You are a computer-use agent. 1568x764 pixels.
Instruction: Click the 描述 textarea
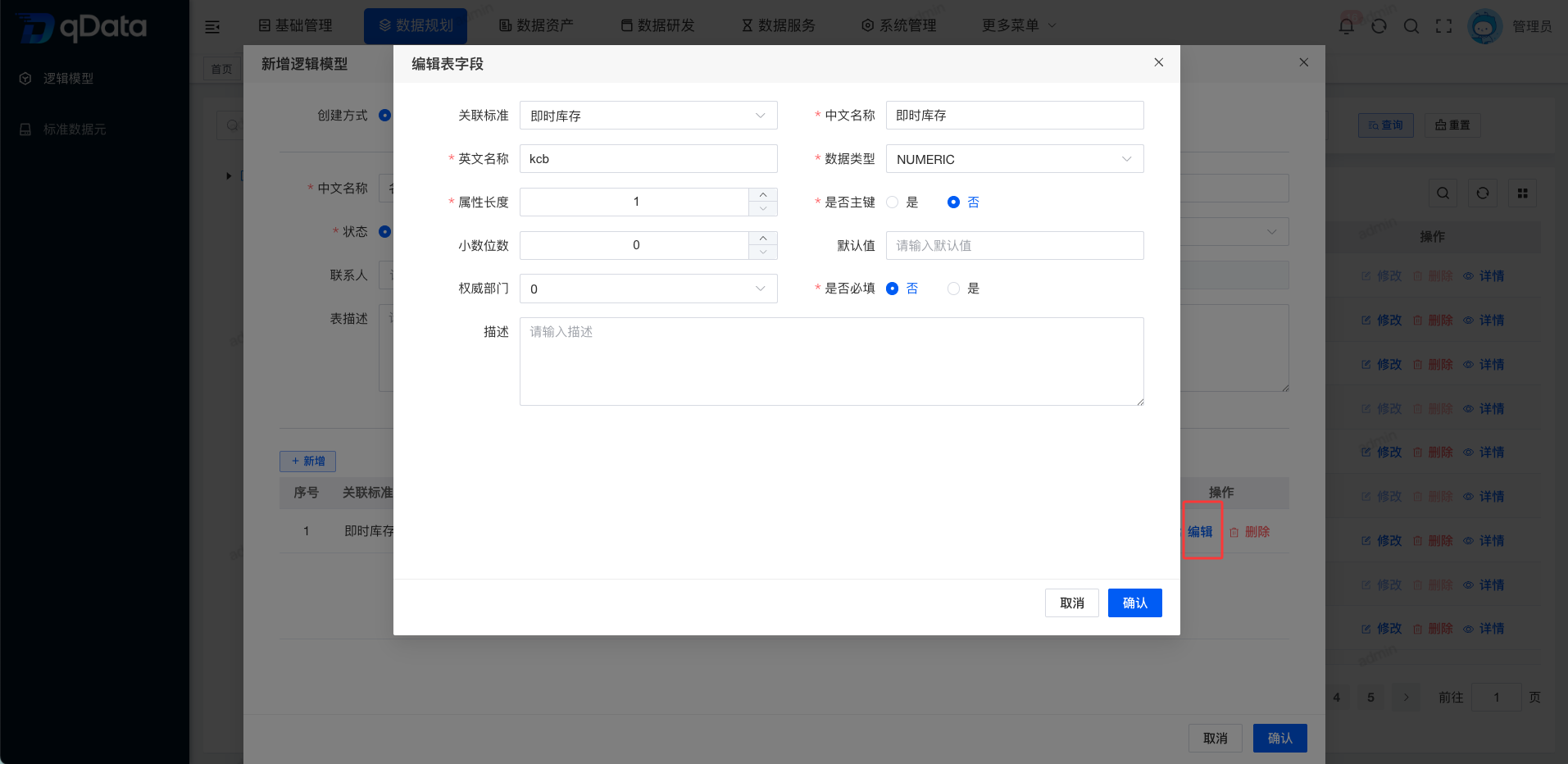[832, 362]
